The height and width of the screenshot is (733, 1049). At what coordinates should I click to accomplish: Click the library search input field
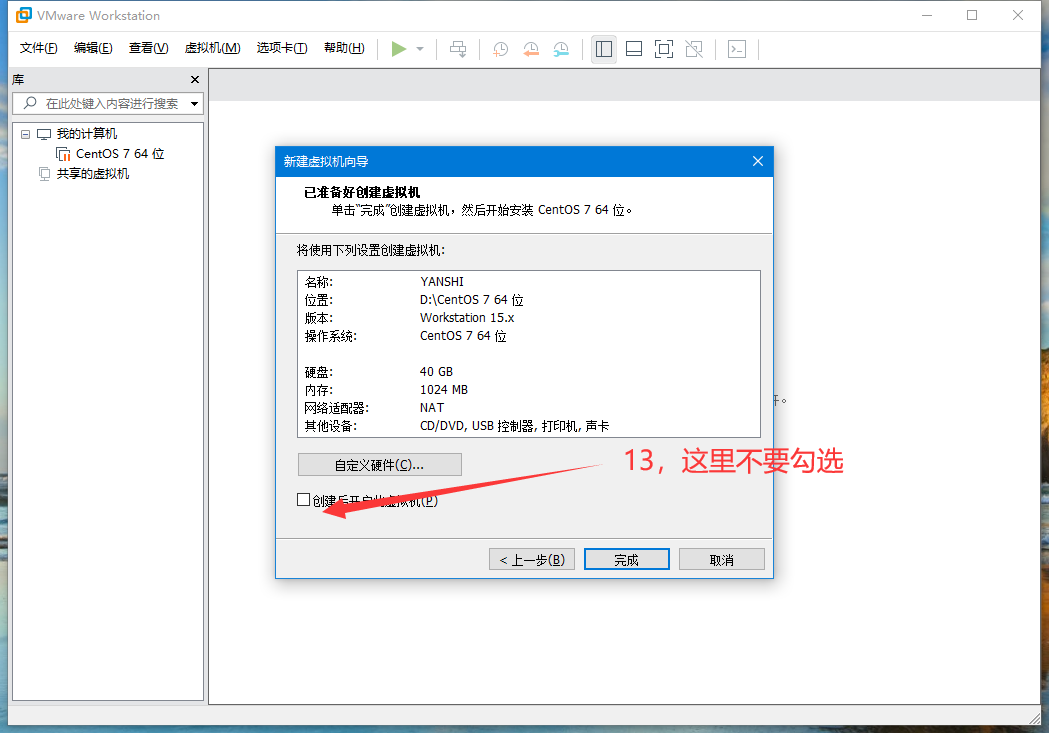click(x=110, y=103)
